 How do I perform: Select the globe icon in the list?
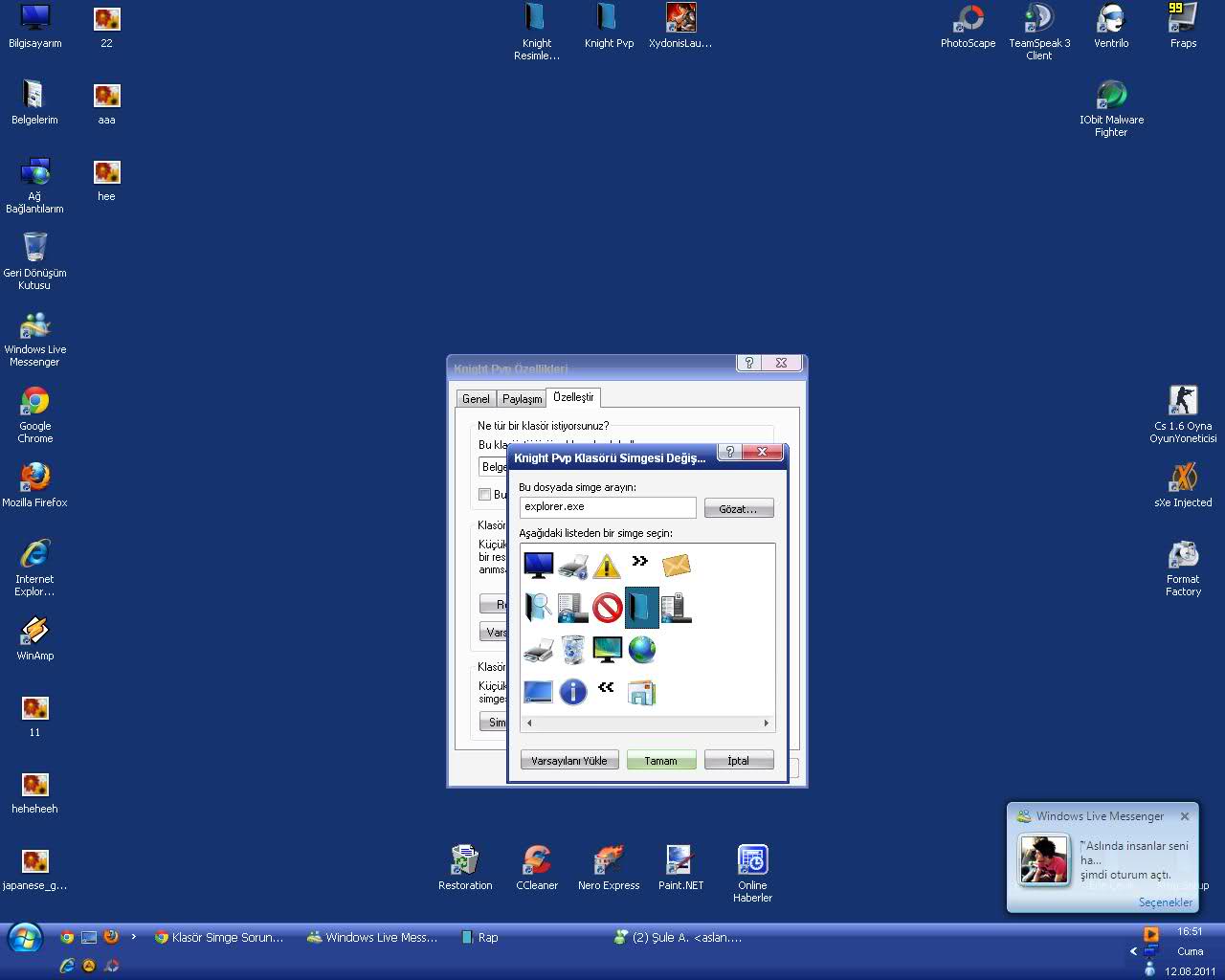click(641, 649)
